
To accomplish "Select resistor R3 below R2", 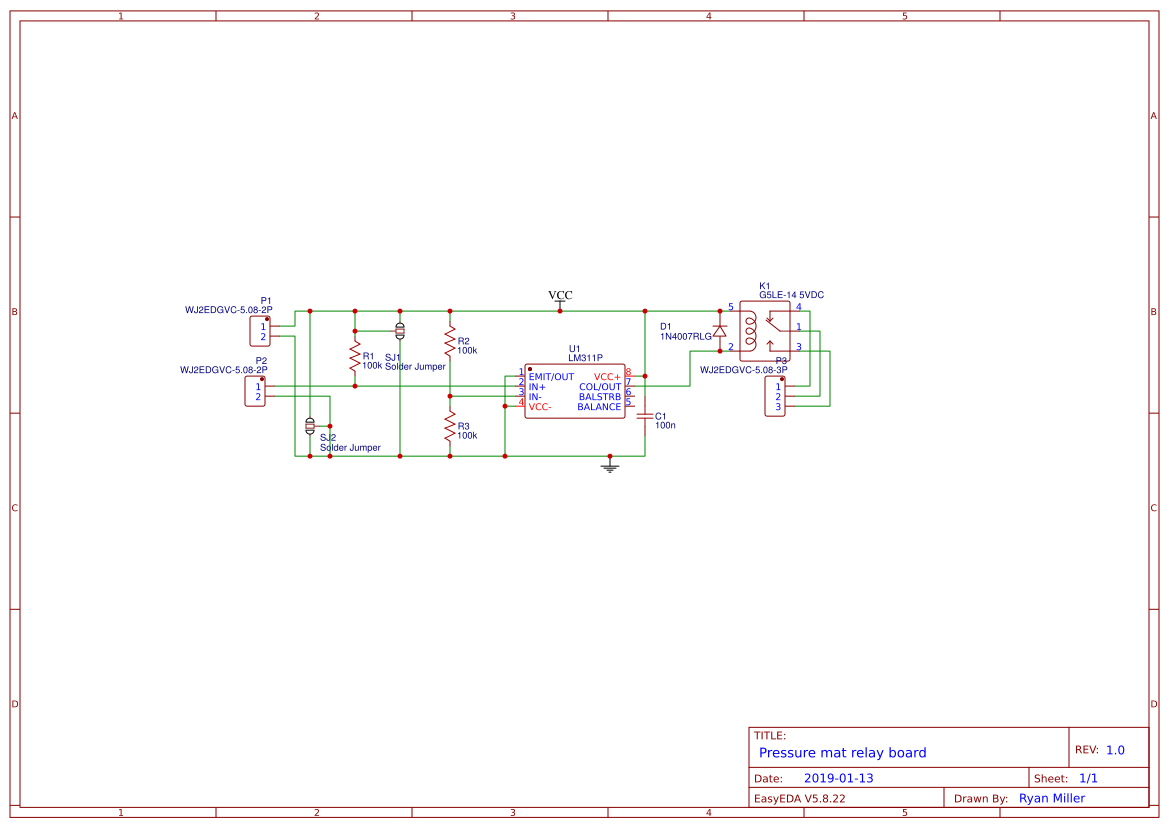I will tap(452, 428).
